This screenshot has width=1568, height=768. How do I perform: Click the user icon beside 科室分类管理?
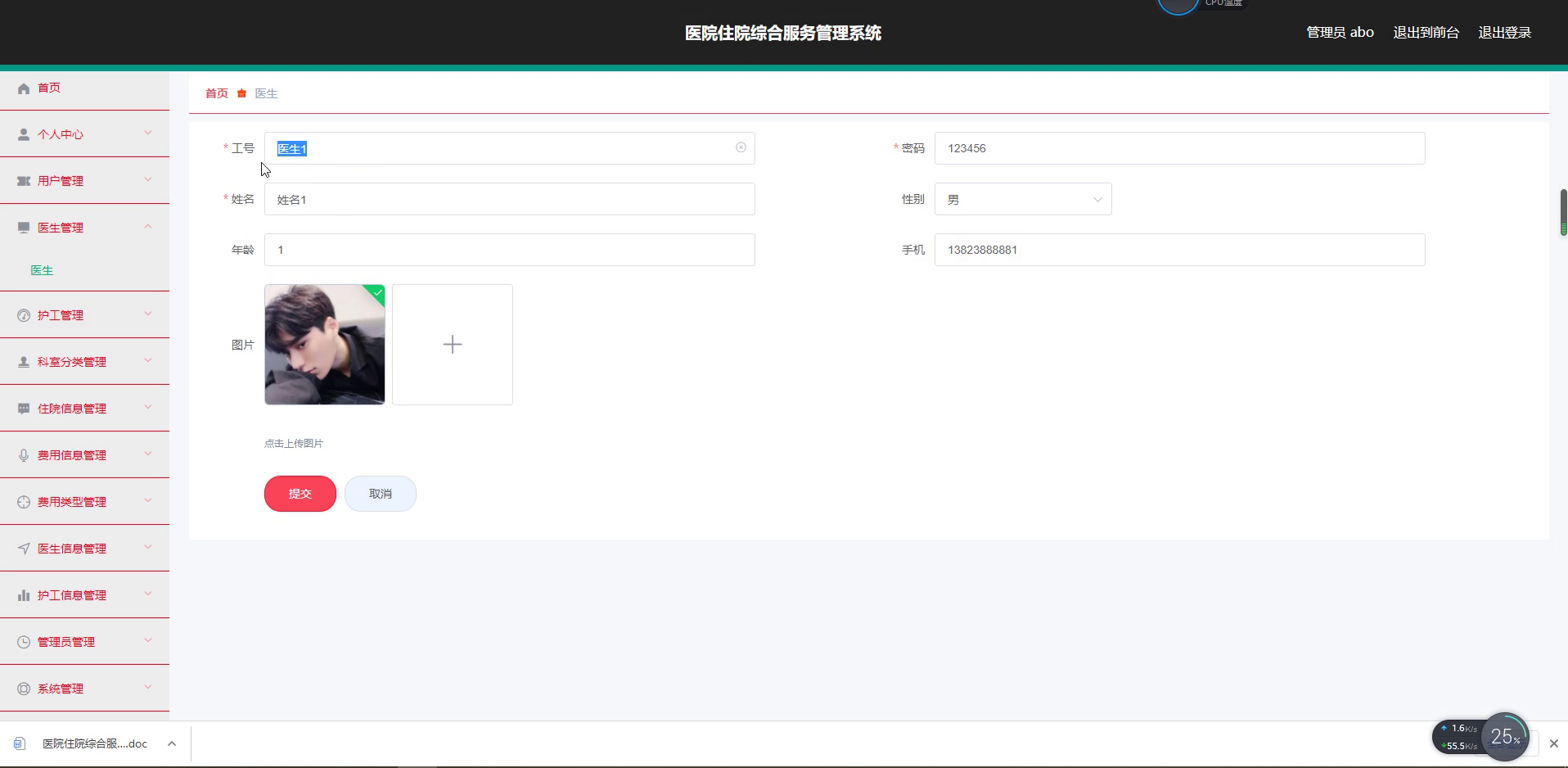click(24, 362)
